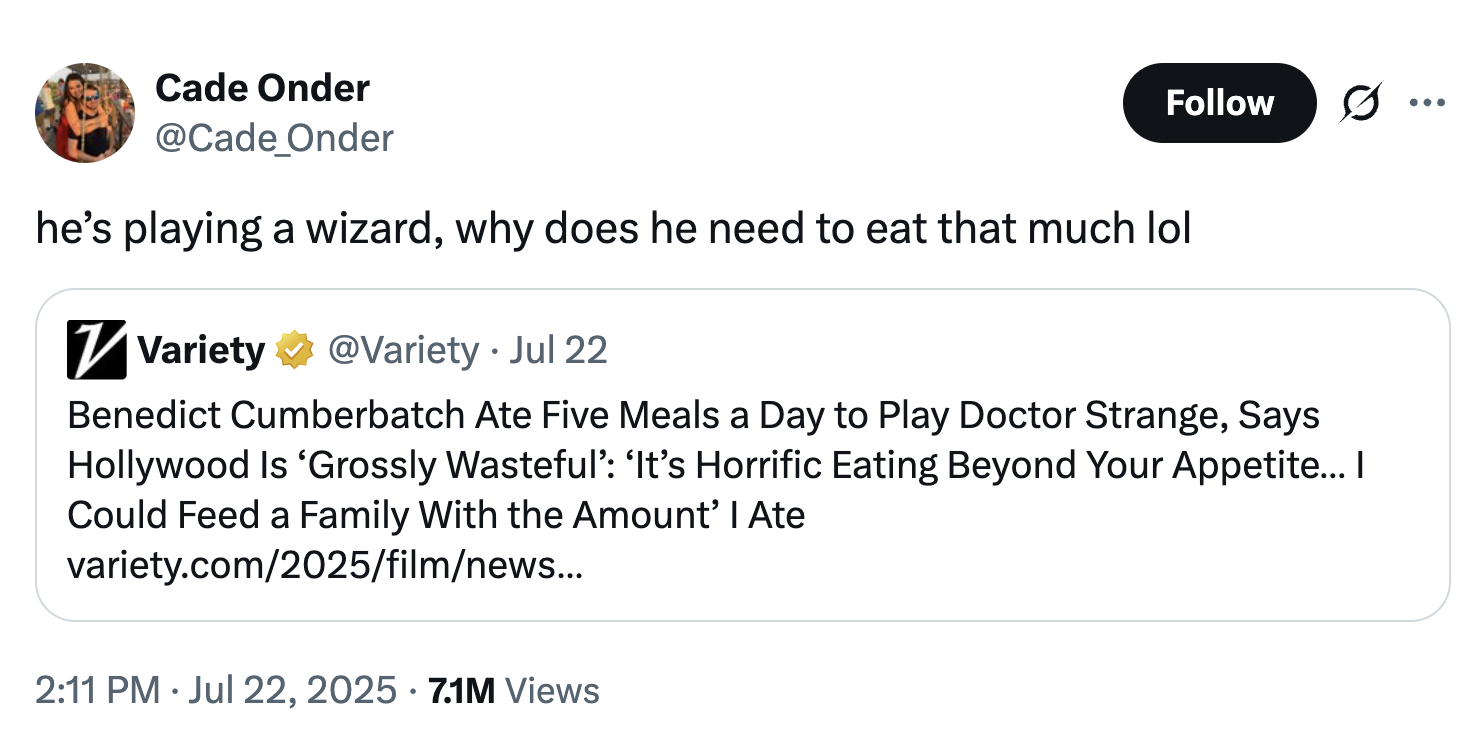
Task: Click the quoted tweet headline text
Action: 700,465
